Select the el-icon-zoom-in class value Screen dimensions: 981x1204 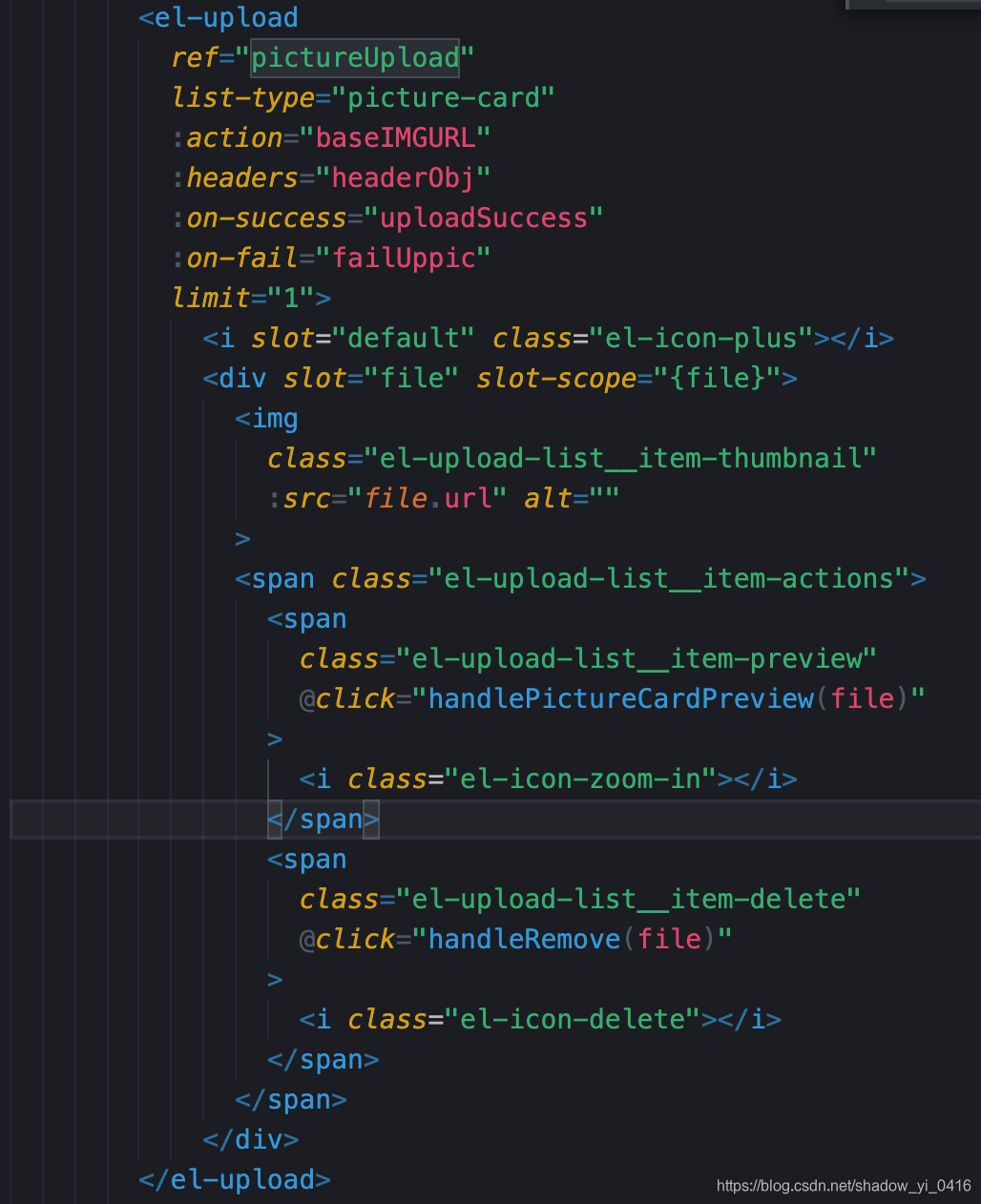[580, 779]
